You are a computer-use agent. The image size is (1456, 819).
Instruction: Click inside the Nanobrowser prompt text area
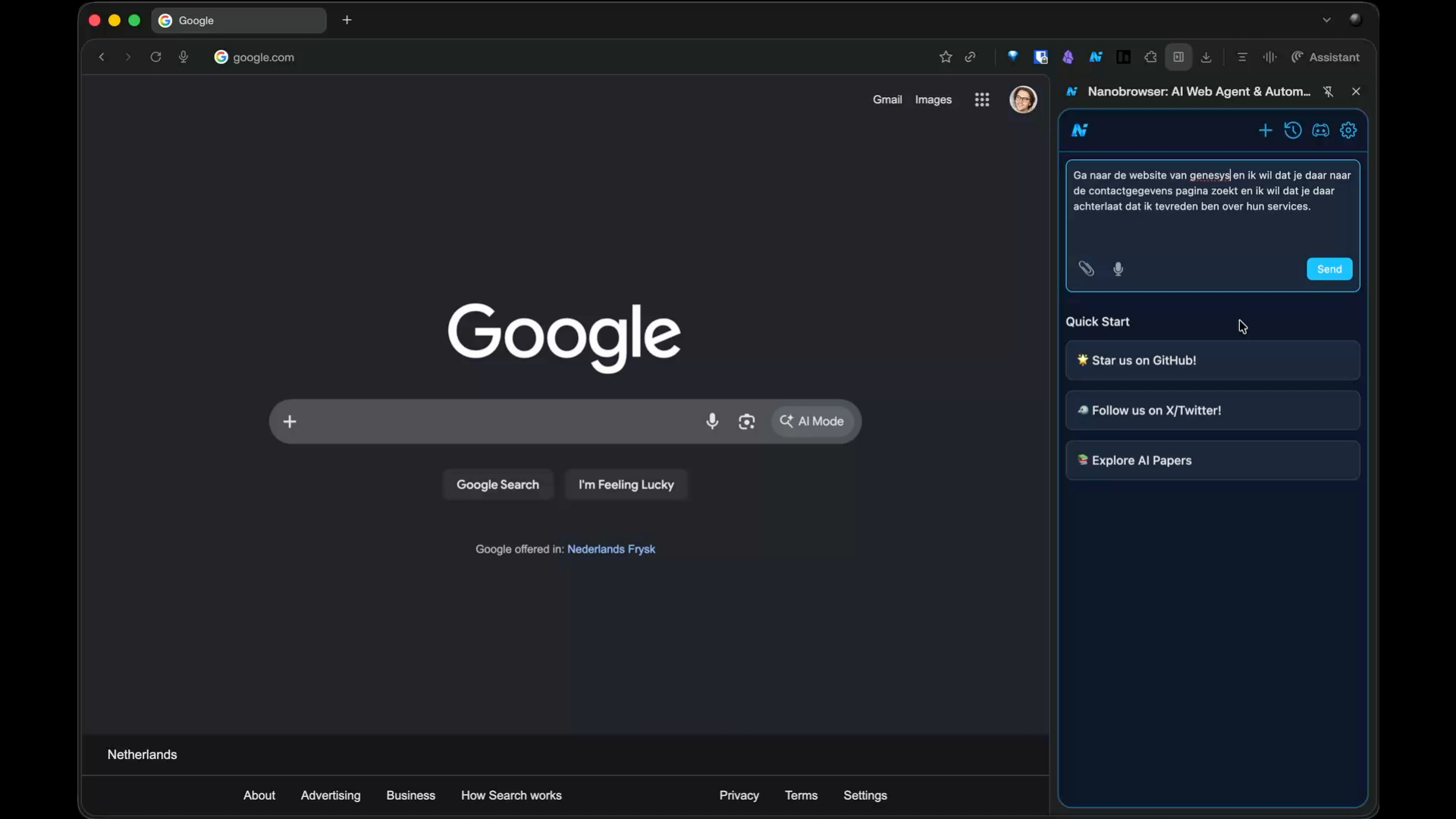coord(1213,209)
